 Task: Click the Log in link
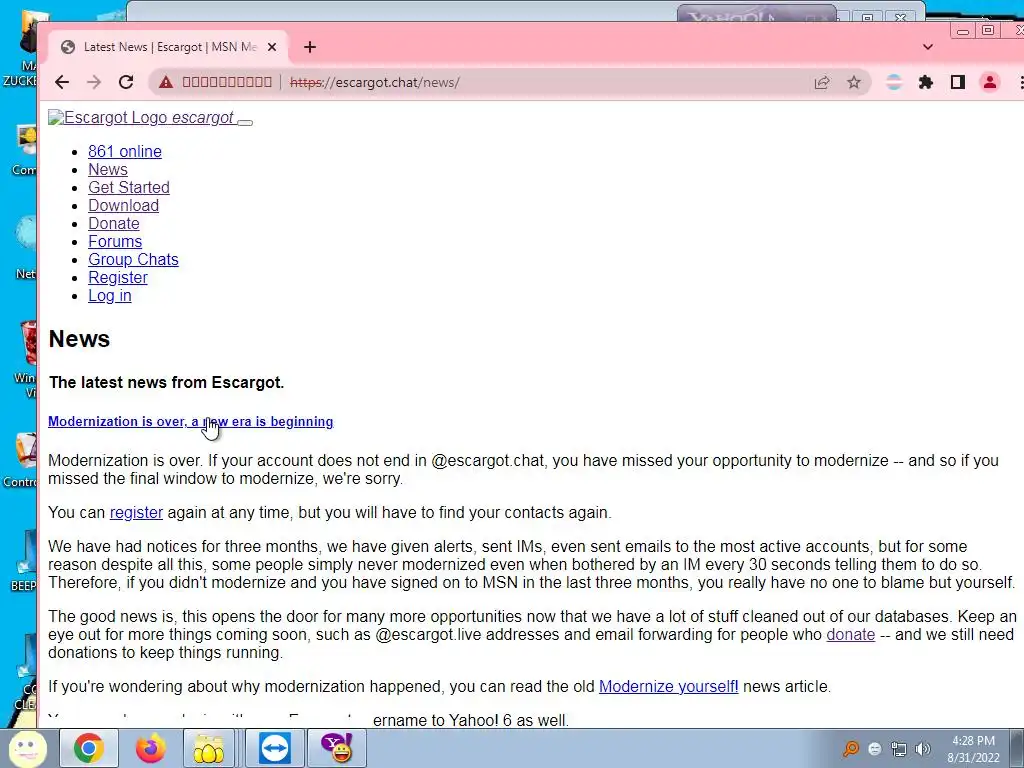[110, 296]
